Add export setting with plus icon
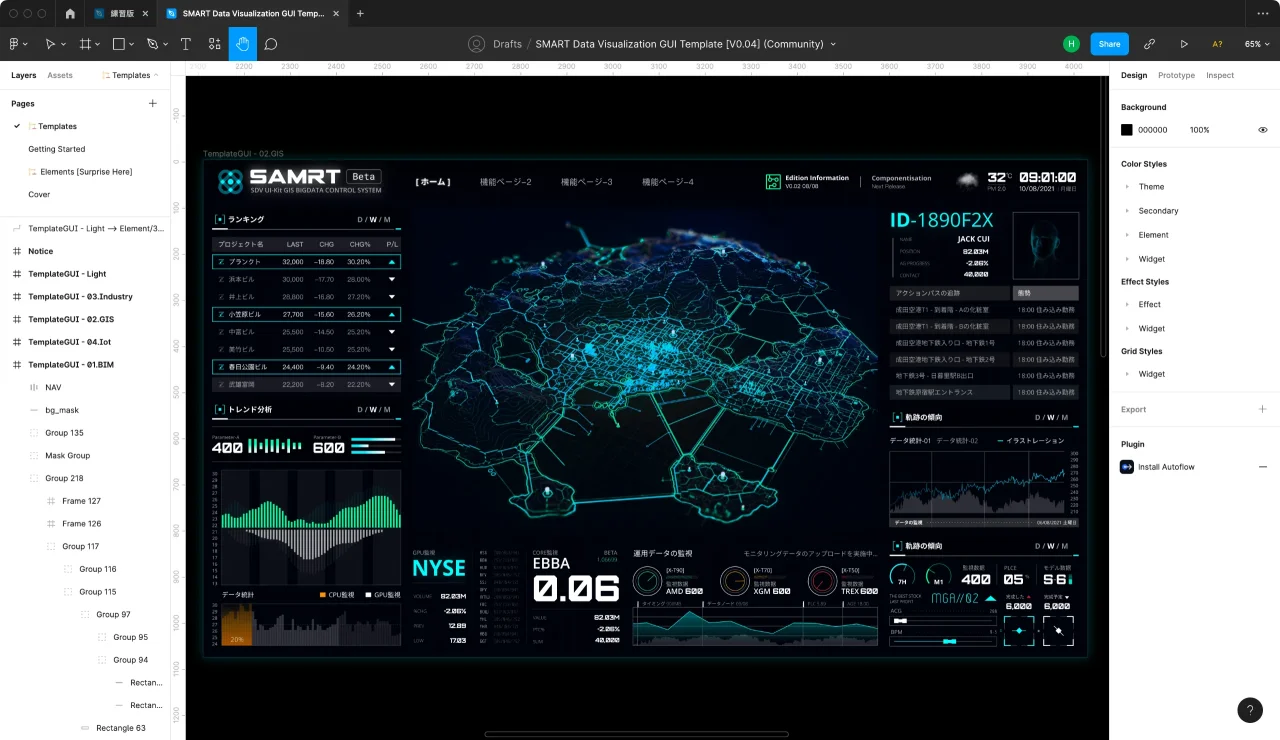Viewport: 1280px width, 740px height. coord(1262,409)
